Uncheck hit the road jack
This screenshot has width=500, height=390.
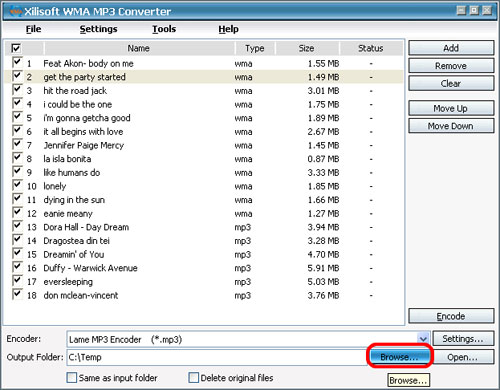[x=17, y=89]
